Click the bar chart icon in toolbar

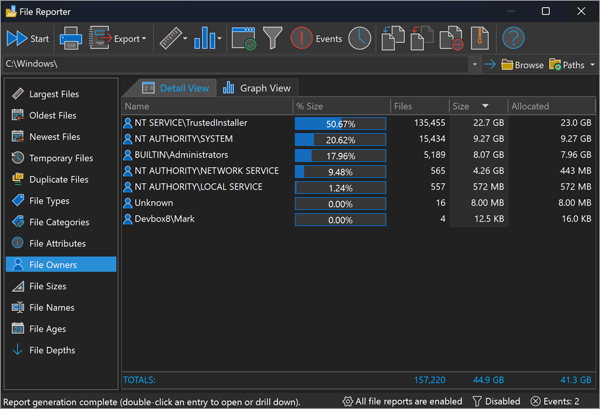point(205,38)
